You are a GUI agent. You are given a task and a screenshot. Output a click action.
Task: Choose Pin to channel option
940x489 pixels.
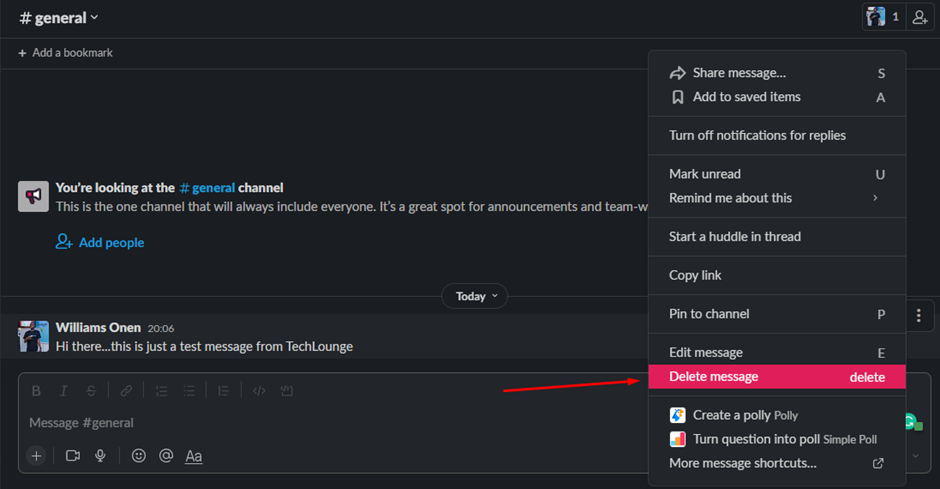pos(777,314)
